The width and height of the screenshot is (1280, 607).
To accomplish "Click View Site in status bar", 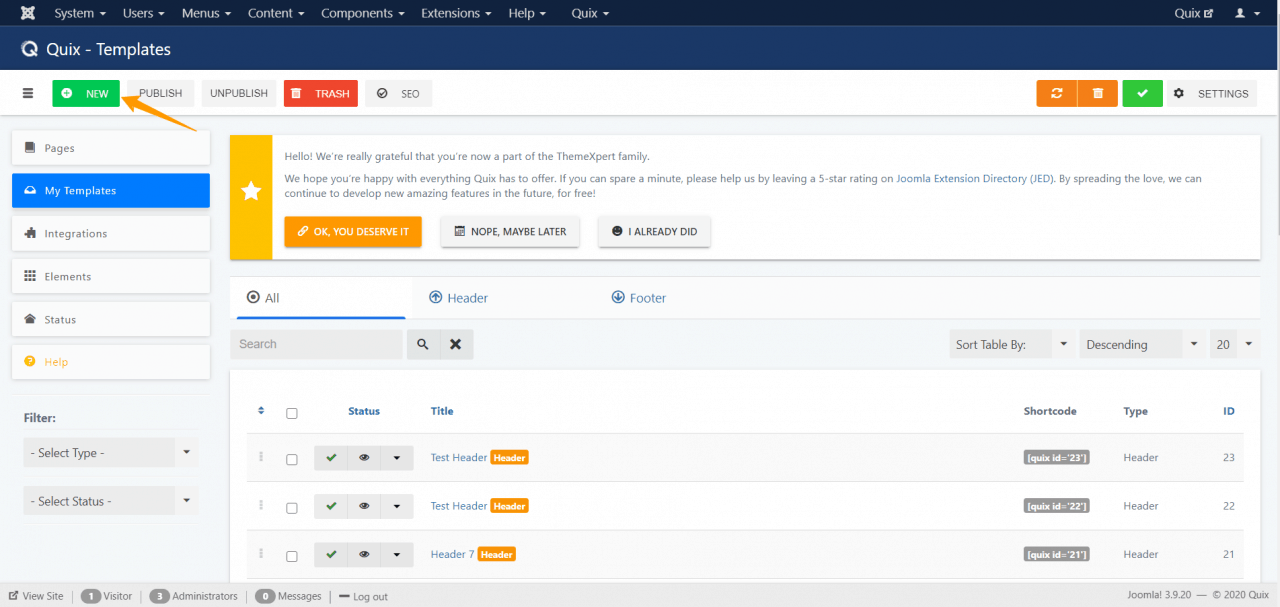I will (36, 596).
